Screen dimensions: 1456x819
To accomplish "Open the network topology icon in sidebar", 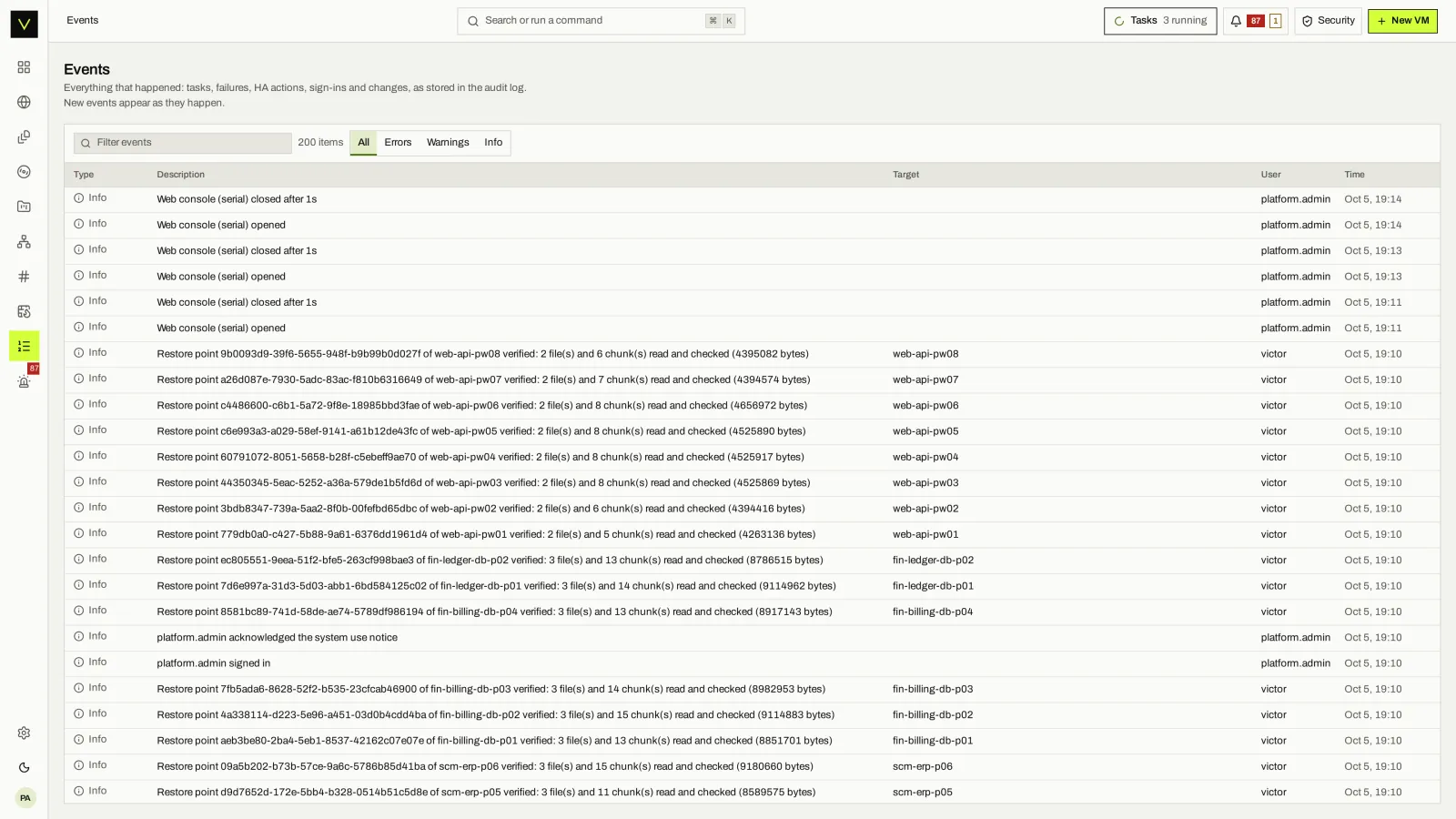I will [x=24, y=242].
